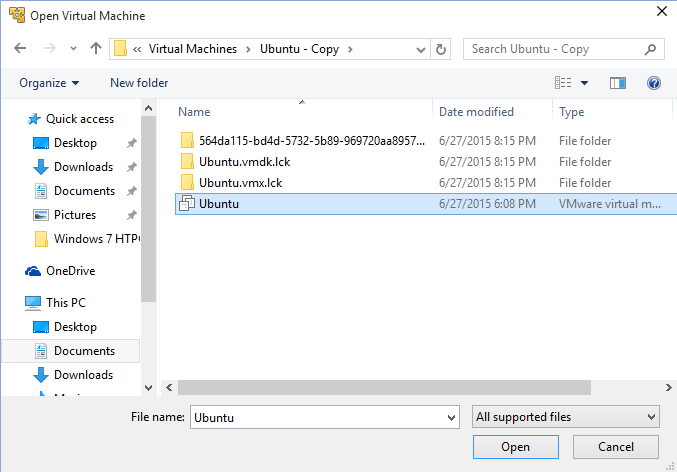Select the Ubuntu VMware virtual machine file
677x472 pixels.
[x=218, y=204]
